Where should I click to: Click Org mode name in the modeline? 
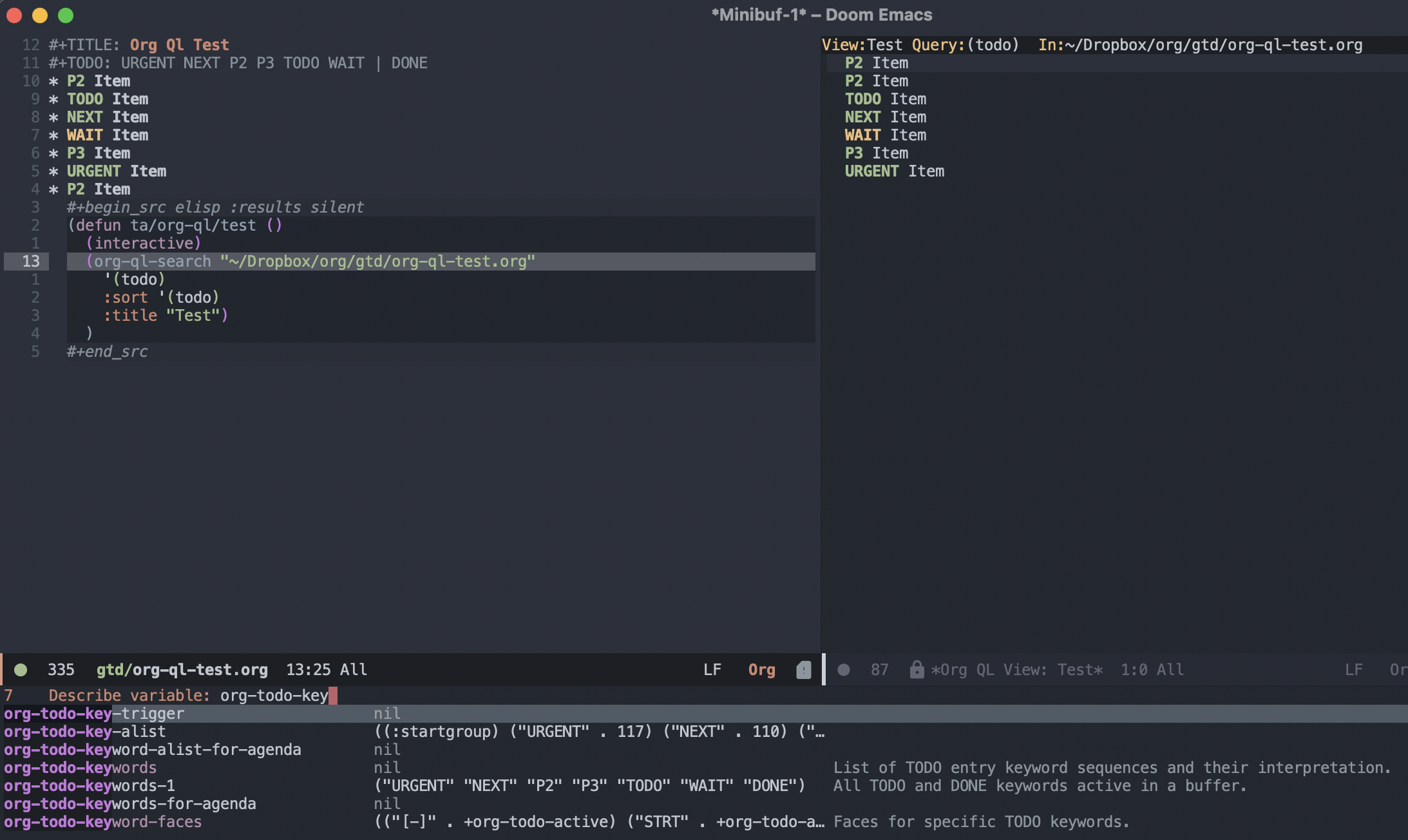[x=761, y=670]
